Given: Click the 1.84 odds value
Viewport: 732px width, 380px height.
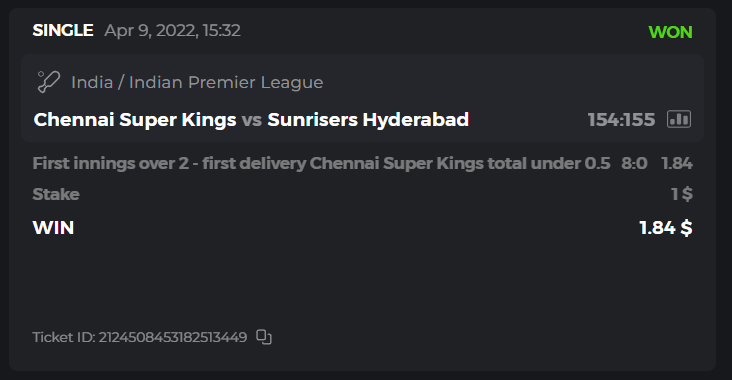Looking at the screenshot, I should 677,163.
